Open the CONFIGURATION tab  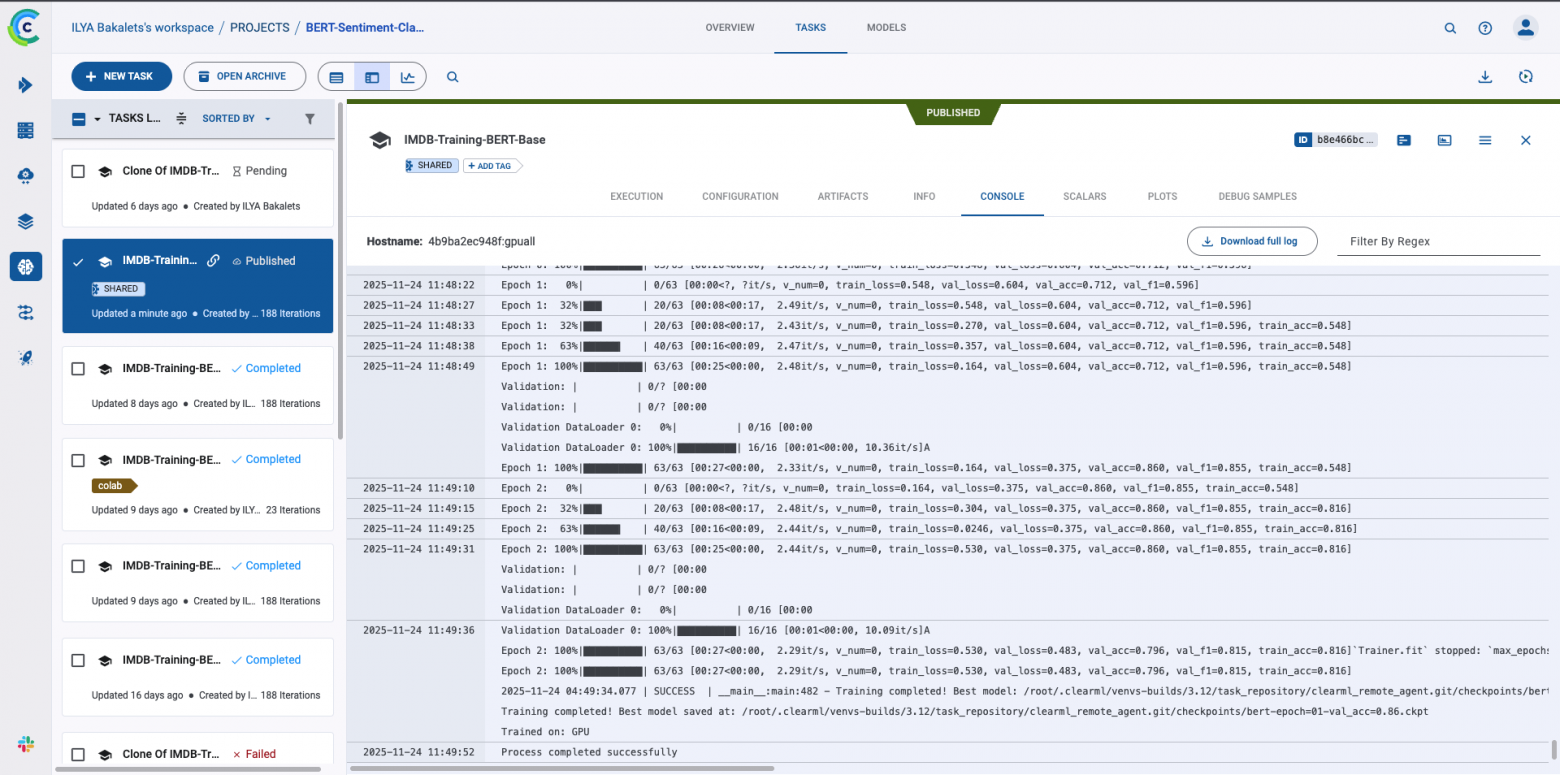pyautogui.click(x=740, y=196)
